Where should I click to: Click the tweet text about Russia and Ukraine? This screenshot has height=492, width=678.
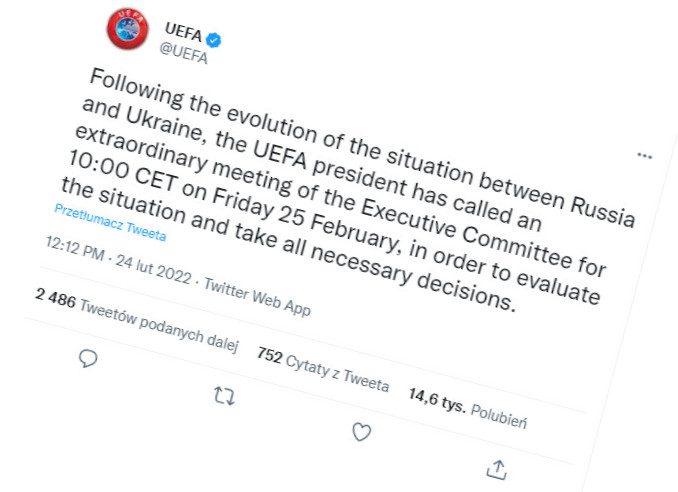[x=348, y=190]
